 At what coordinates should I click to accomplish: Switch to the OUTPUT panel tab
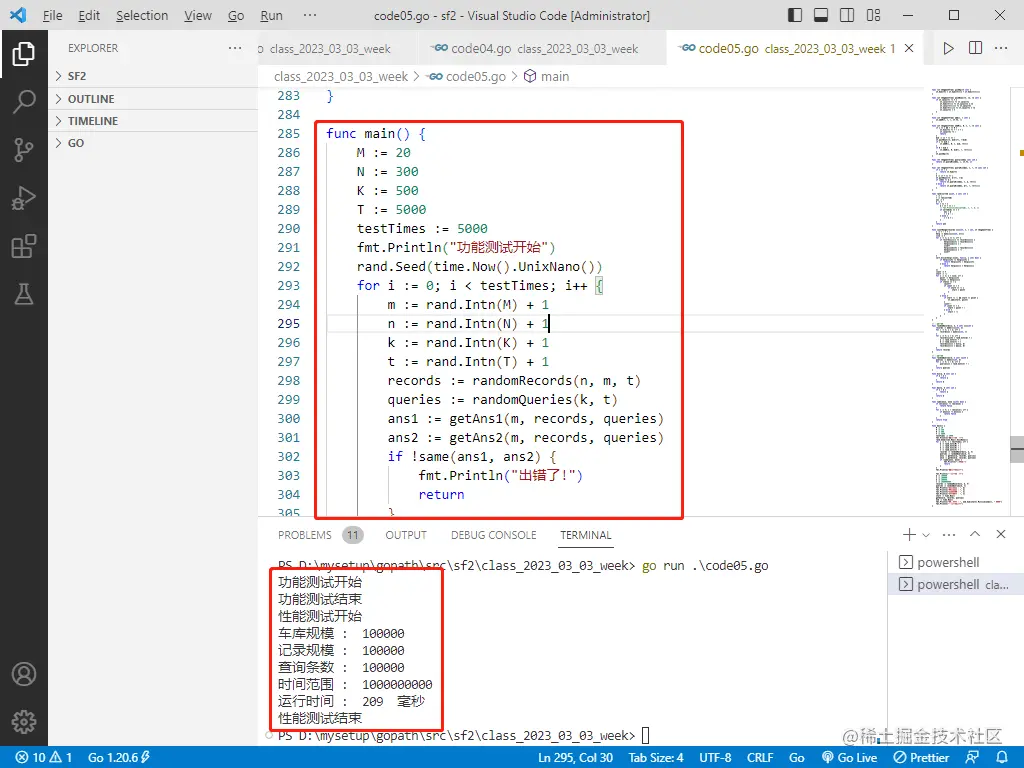click(406, 535)
